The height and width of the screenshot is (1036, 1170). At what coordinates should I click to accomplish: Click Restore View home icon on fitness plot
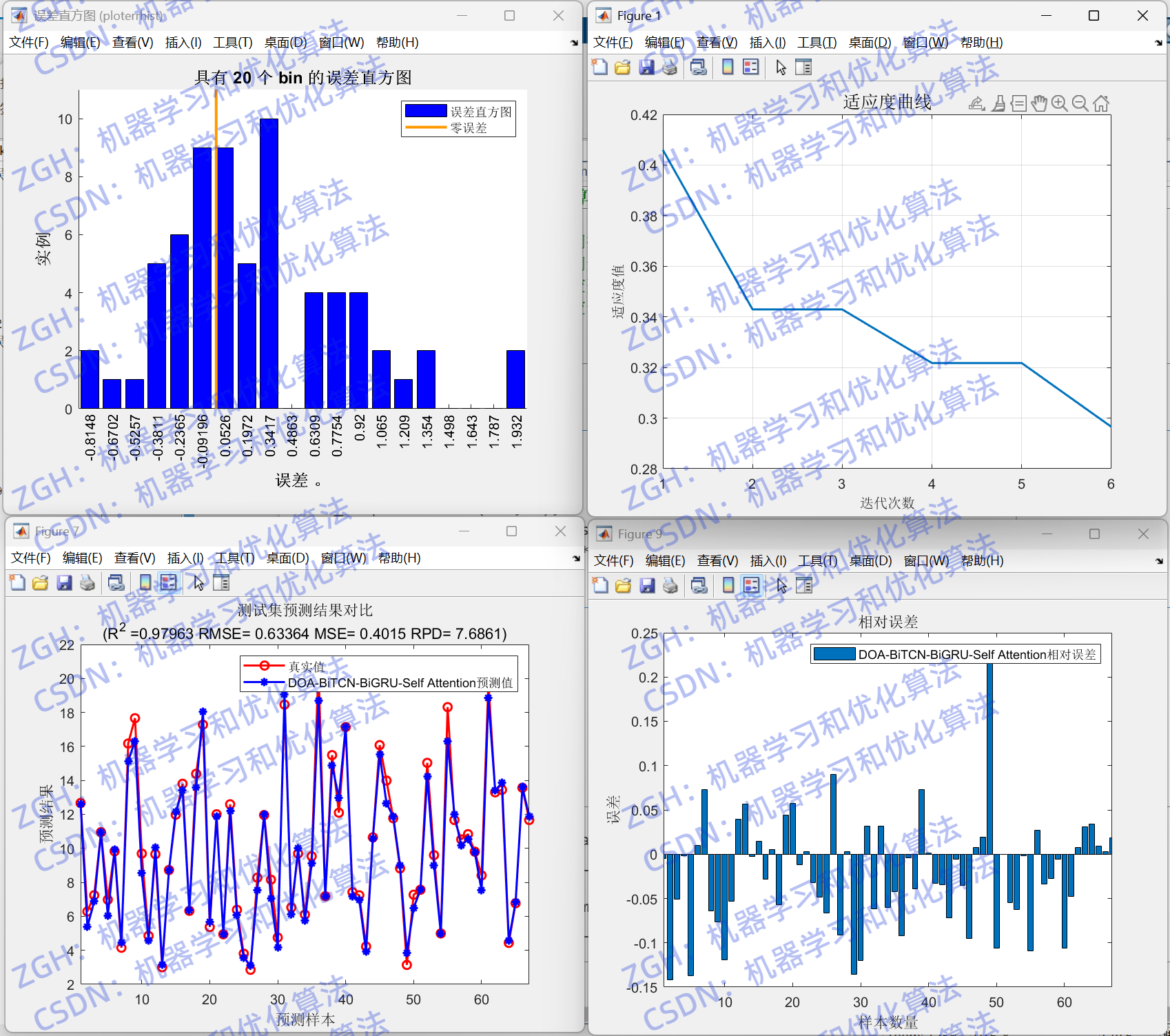coord(1100,103)
